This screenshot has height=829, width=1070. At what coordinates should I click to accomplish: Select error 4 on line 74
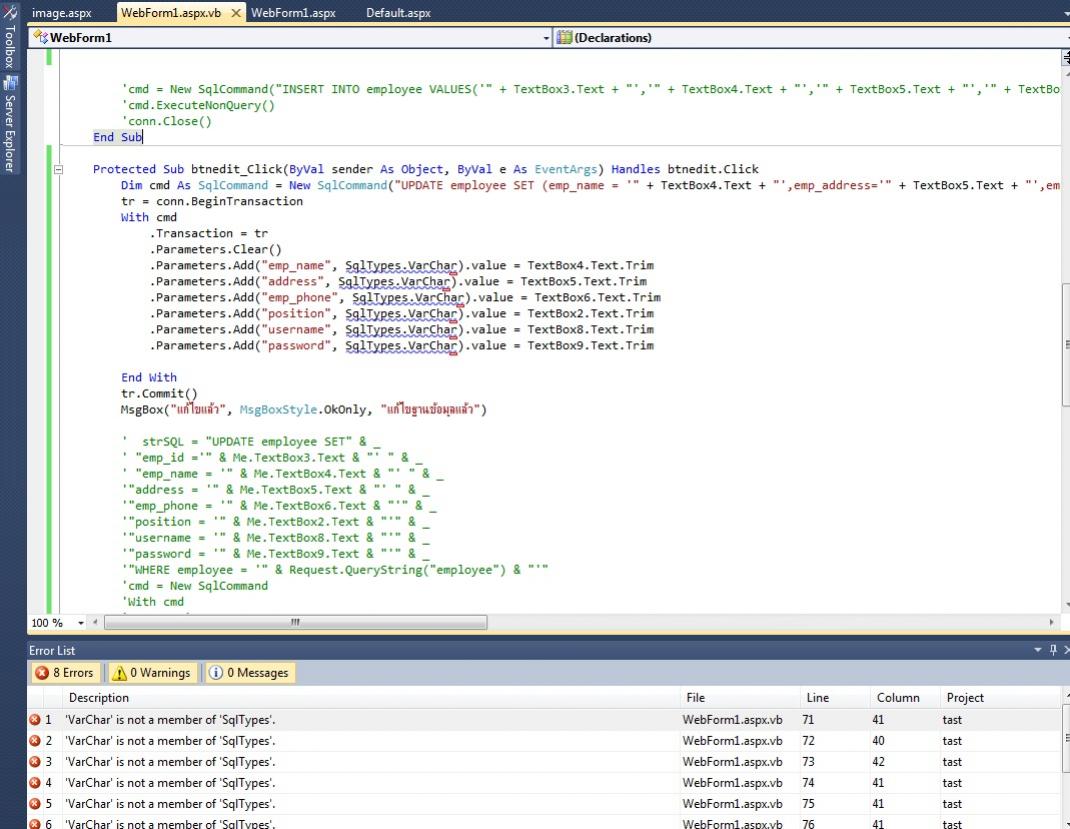[544, 783]
